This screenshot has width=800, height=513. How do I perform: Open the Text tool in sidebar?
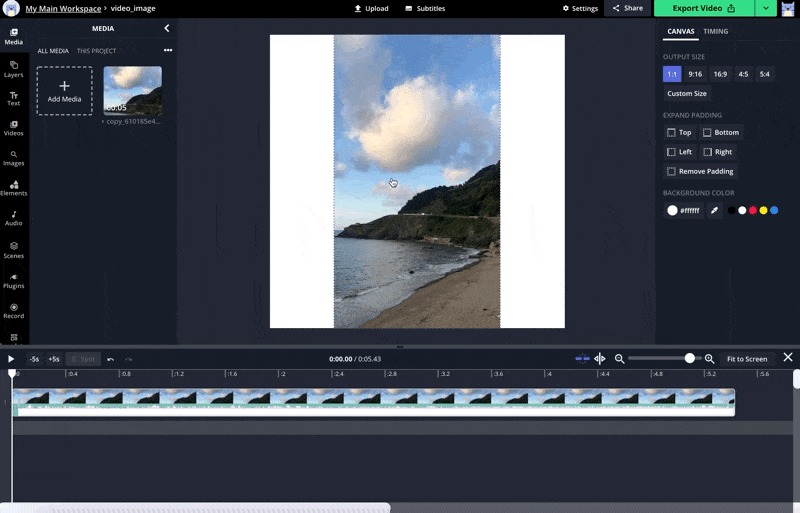14,98
